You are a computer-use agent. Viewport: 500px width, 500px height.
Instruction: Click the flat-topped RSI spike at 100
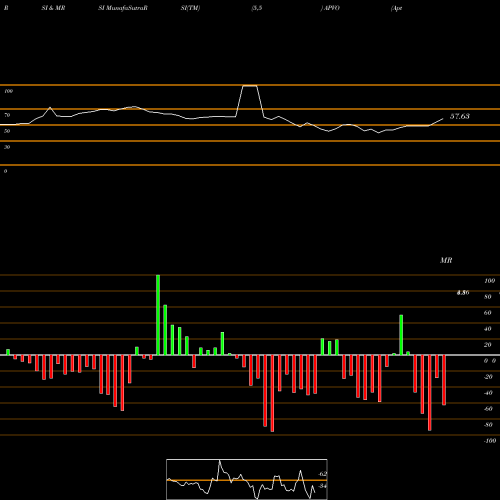click(250, 86)
